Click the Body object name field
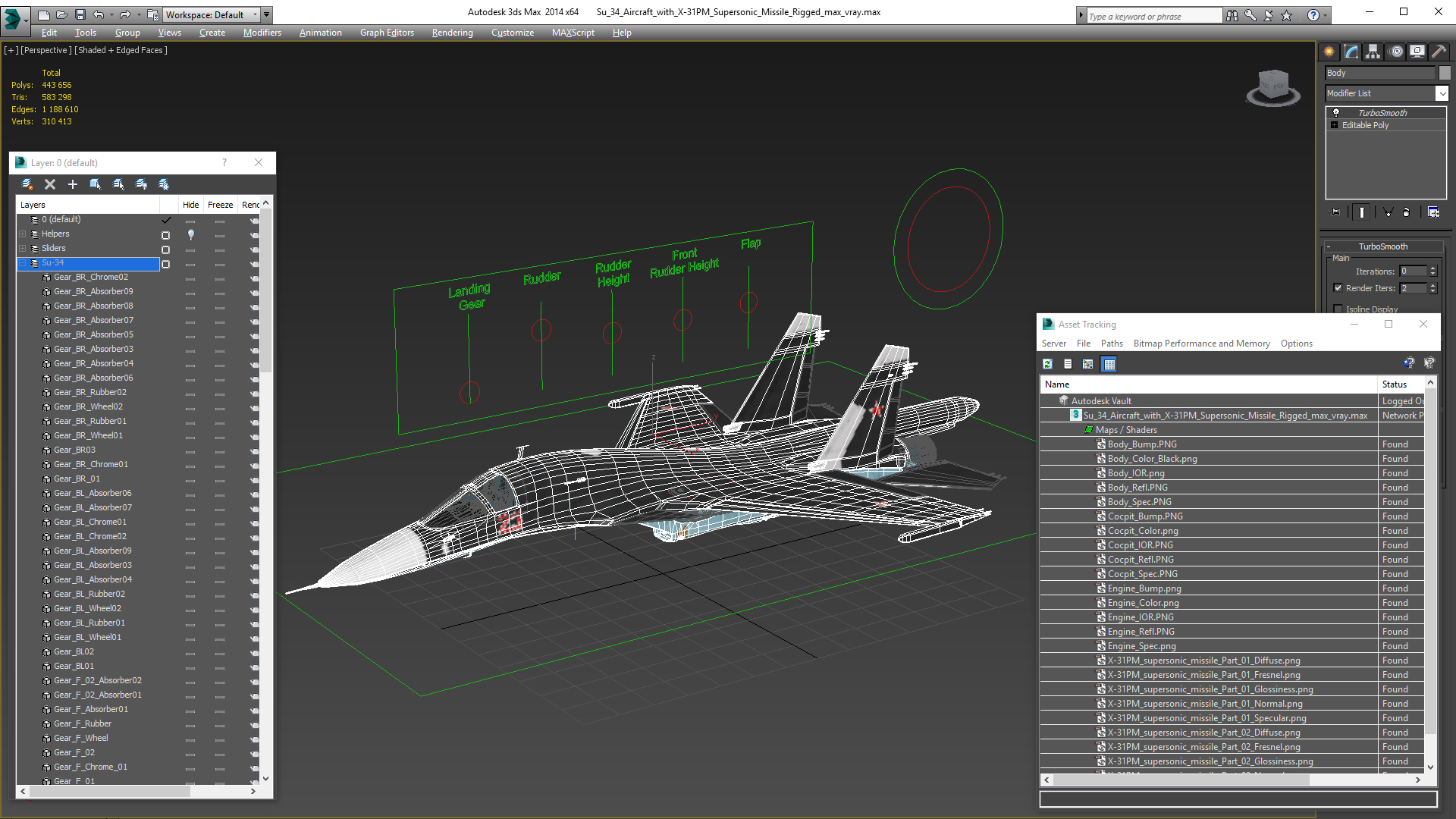Viewport: 1456px width, 819px height. click(x=1380, y=73)
